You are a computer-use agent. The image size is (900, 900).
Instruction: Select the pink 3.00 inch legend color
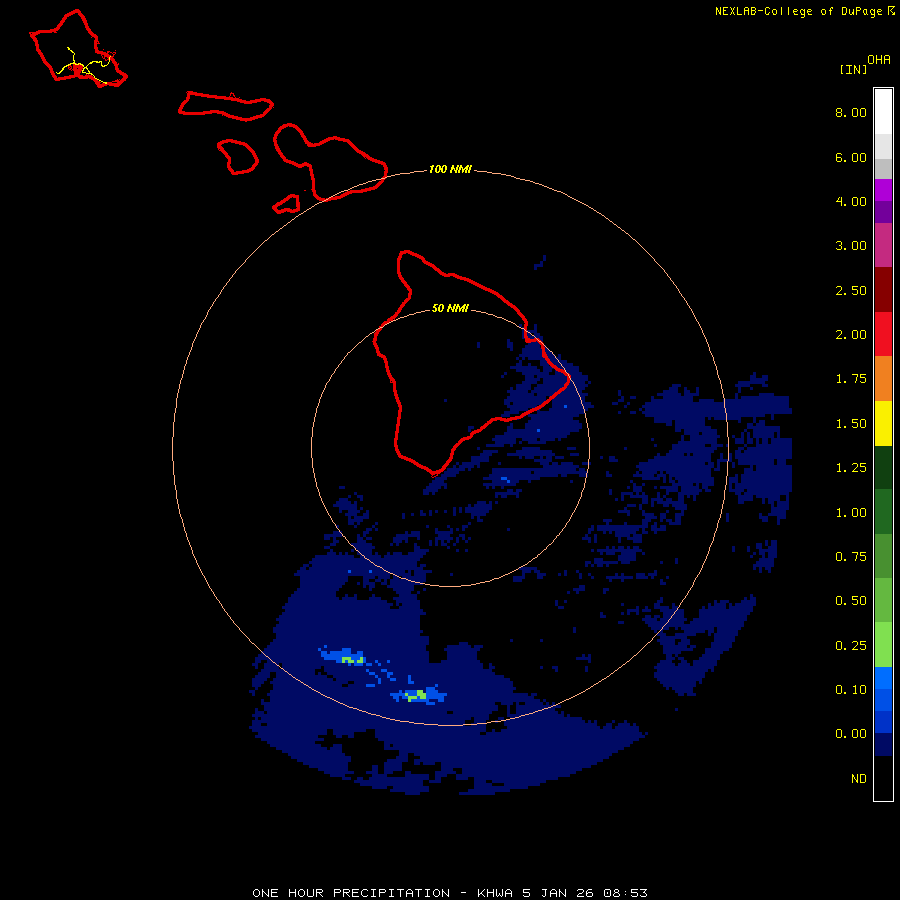883,245
